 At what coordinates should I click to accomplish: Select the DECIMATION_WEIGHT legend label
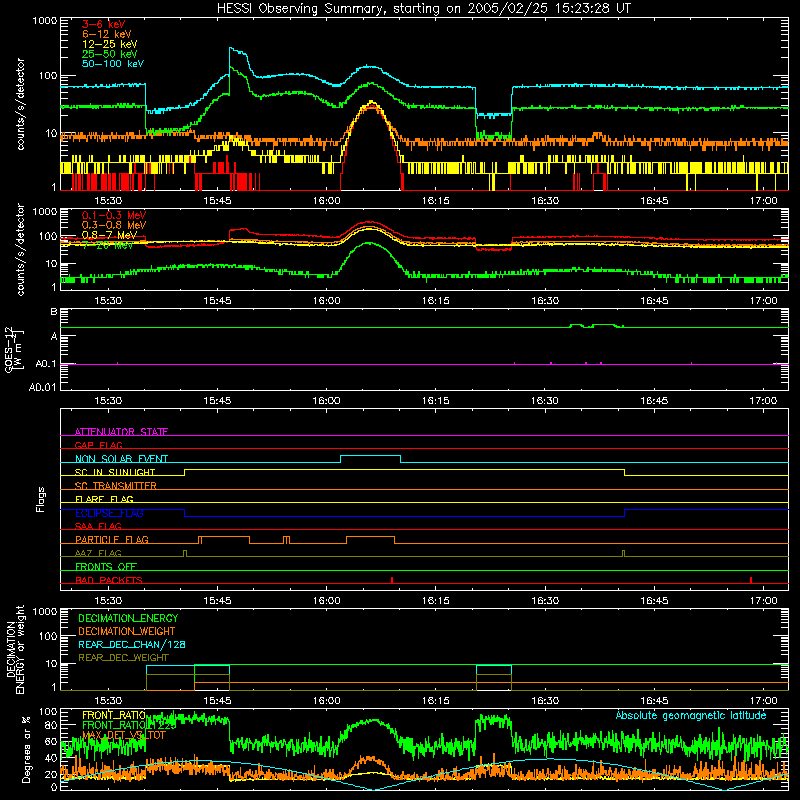[127, 631]
